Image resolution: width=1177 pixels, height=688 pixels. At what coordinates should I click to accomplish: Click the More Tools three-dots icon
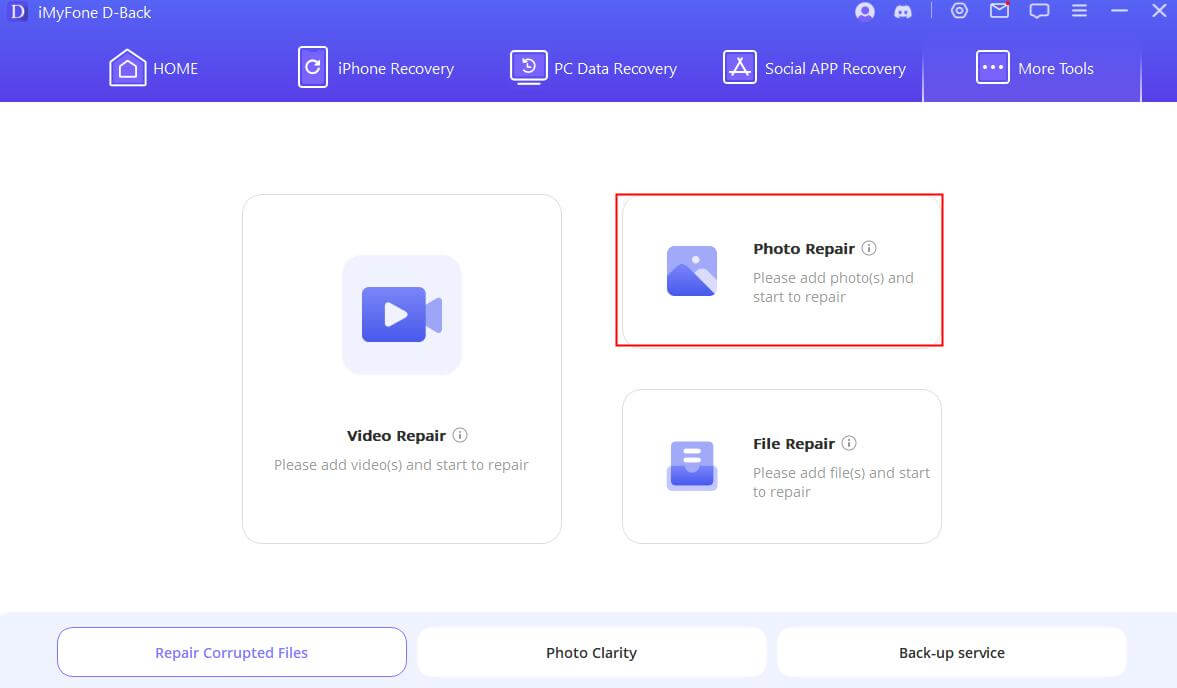pos(992,68)
